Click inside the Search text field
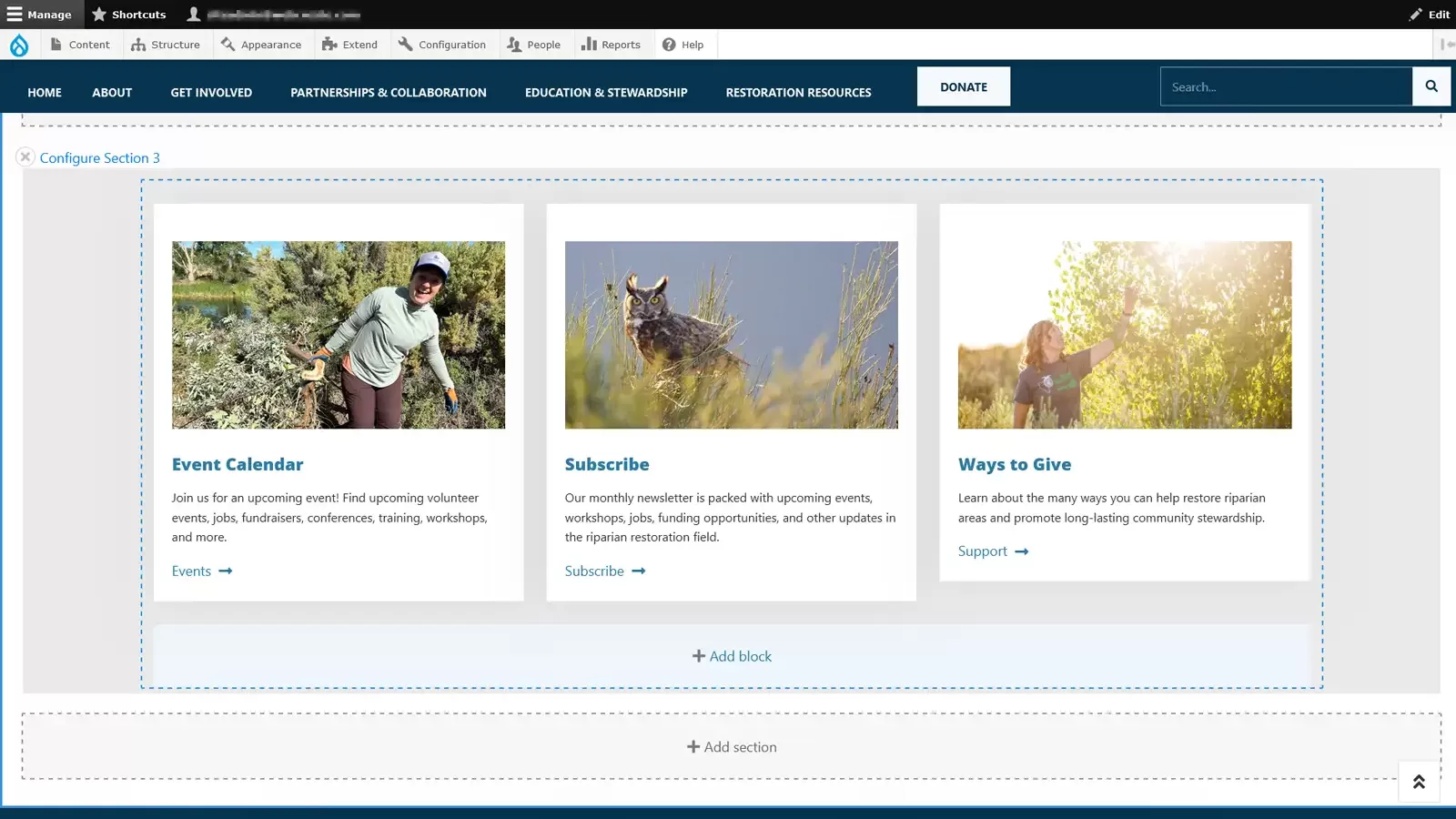Viewport: 1456px width, 819px height. 1285,87
